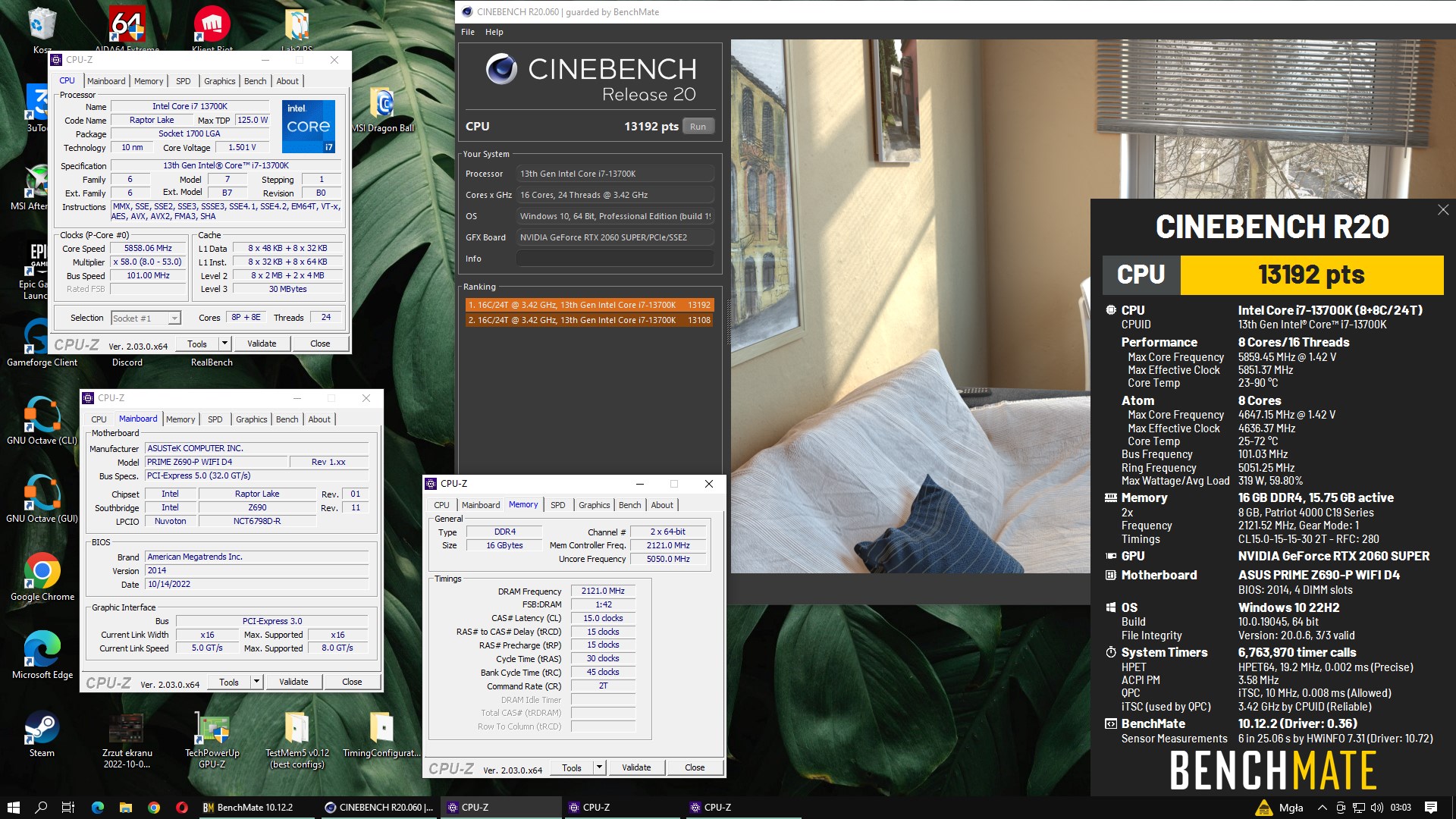Open Discord desktop shortcut label
The height and width of the screenshot is (819, 1456).
tap(127, 362)
